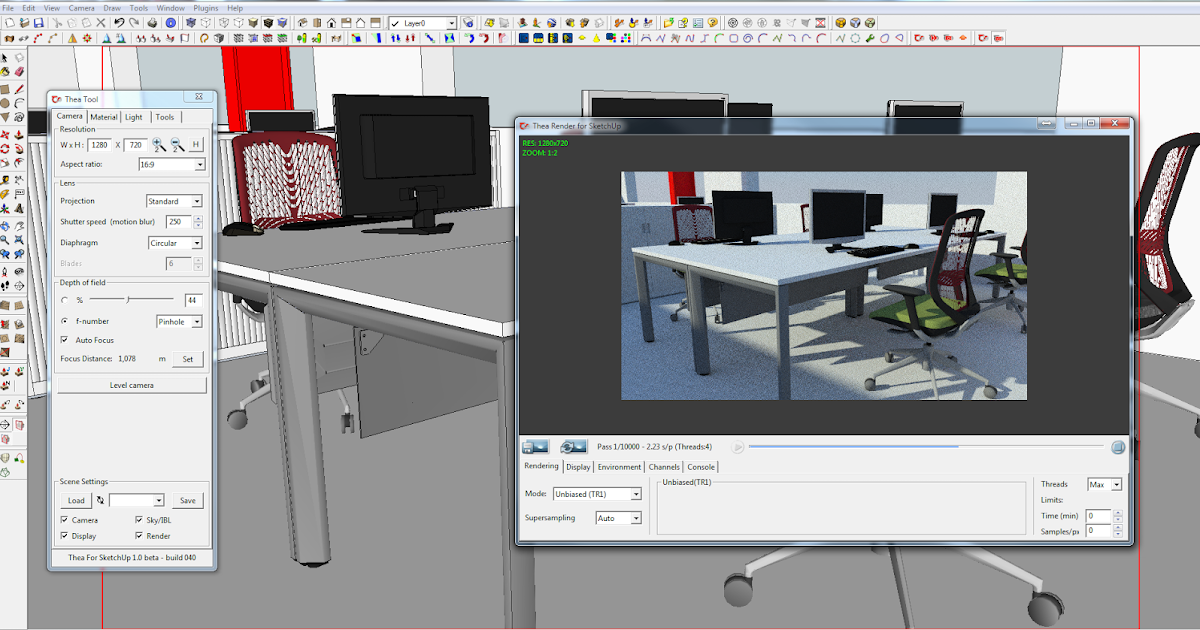
Task: Click the Undo arrow toolbar icon
Action: pos(119,22)
